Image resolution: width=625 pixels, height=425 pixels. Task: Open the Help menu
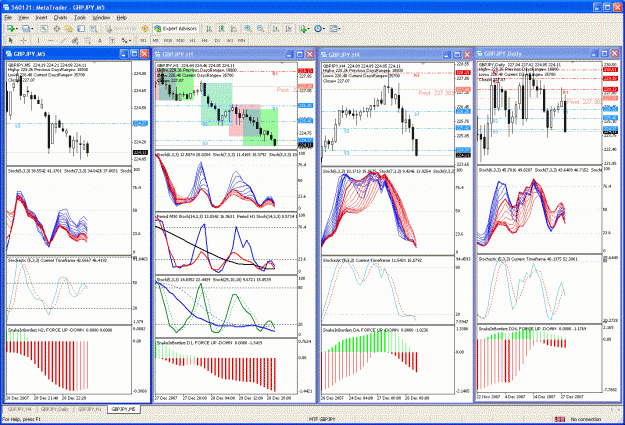(122, 18)
